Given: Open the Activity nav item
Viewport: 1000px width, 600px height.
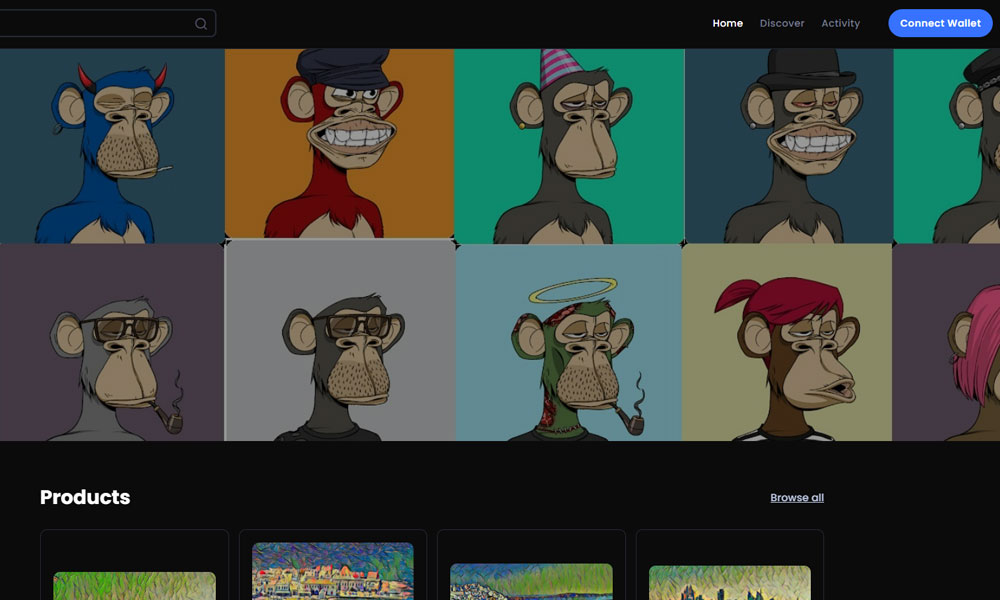Looking at the screenshot, I should pyautogui.click(x=841, y=23).
